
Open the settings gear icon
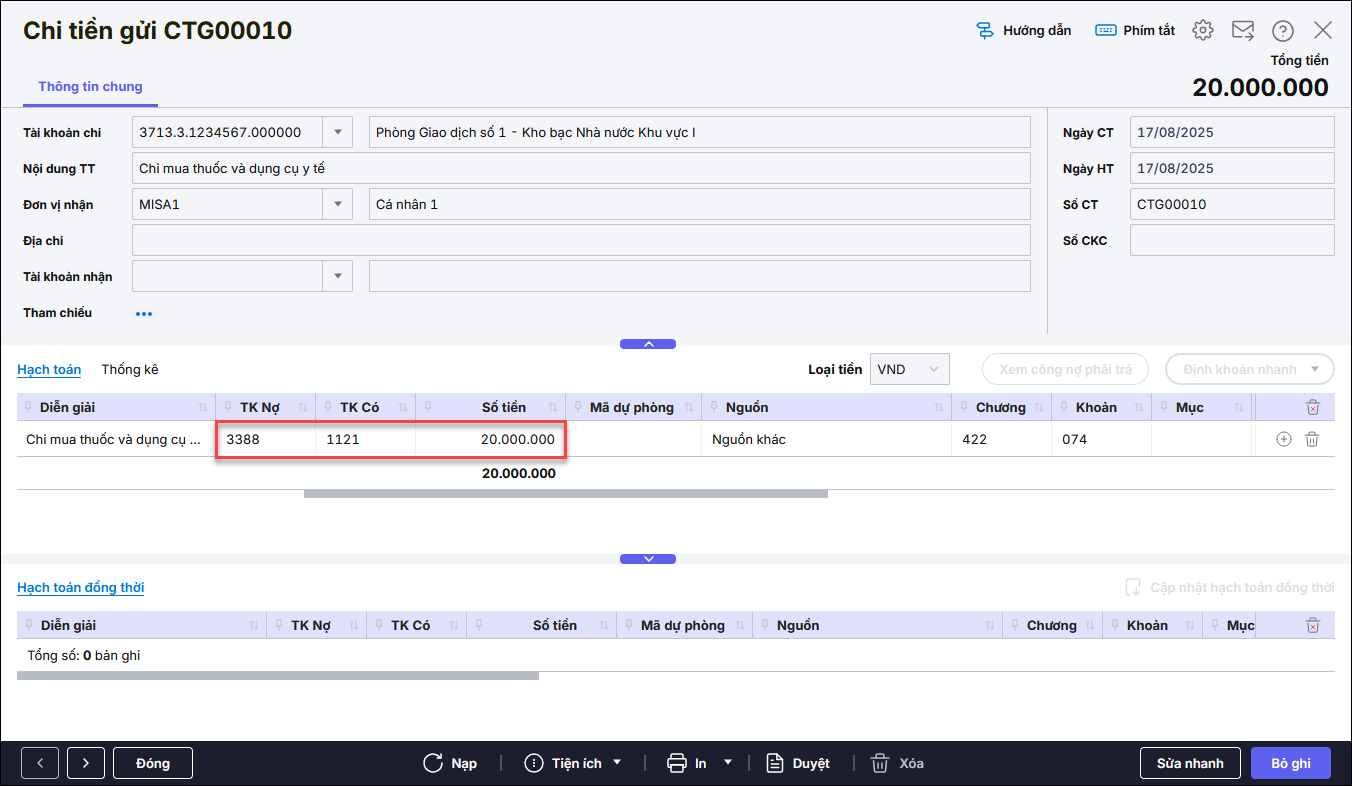[x=1203, y=30]
